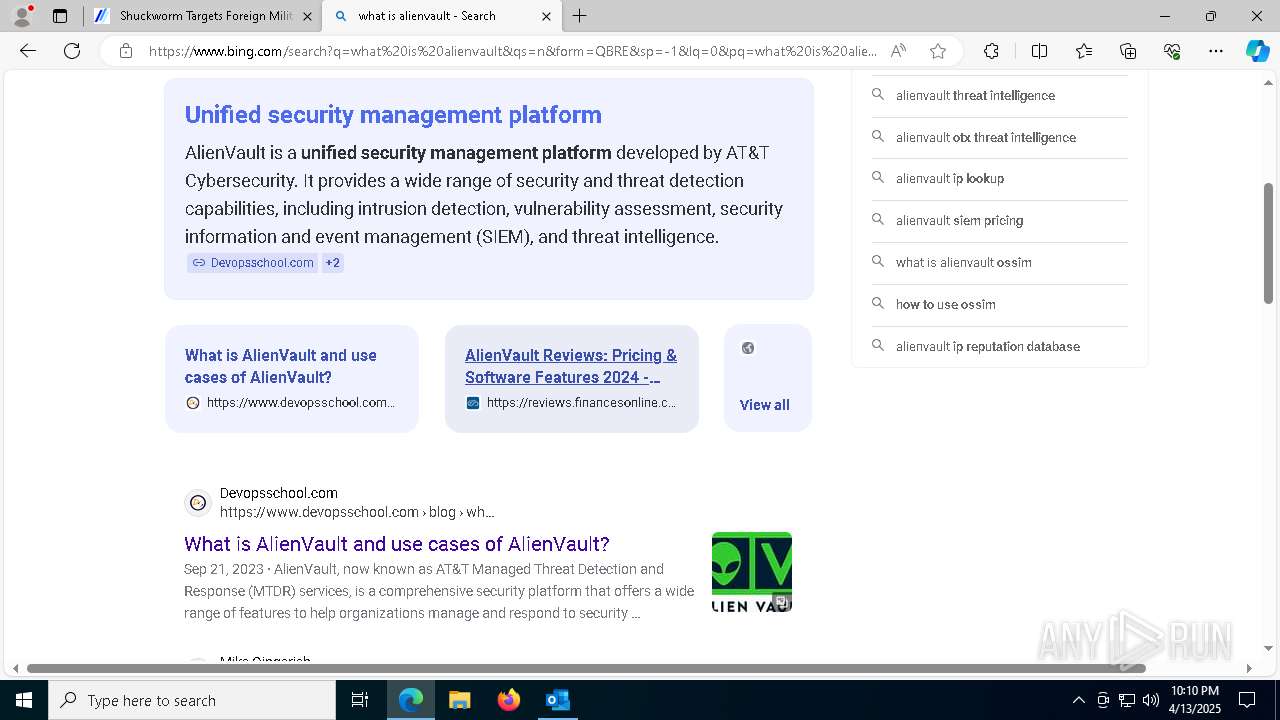Open File Explorer from the taskbar
Screen dimensions: 1280x720
[460, 700]
